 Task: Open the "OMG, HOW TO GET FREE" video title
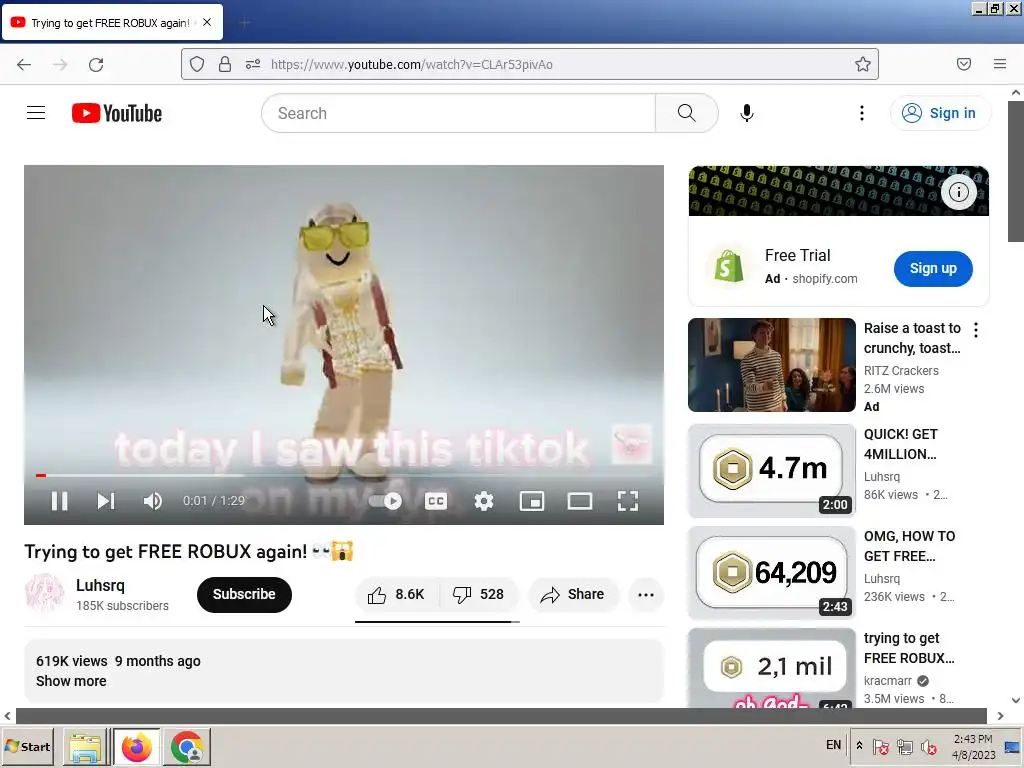tap(909, 546)
